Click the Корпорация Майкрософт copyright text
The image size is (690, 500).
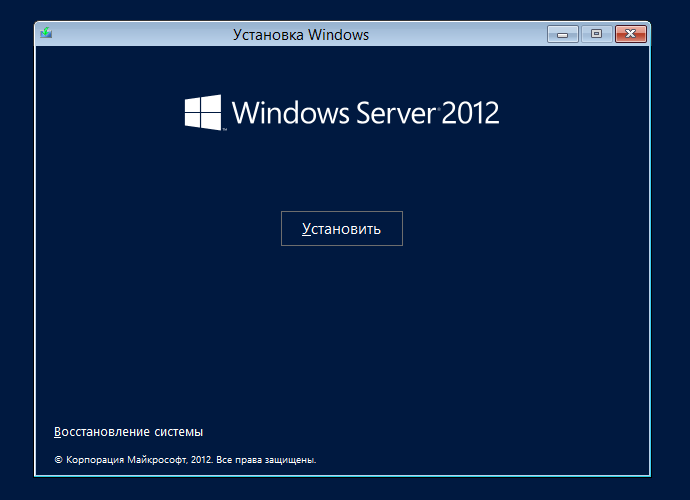tap(185, 460)
